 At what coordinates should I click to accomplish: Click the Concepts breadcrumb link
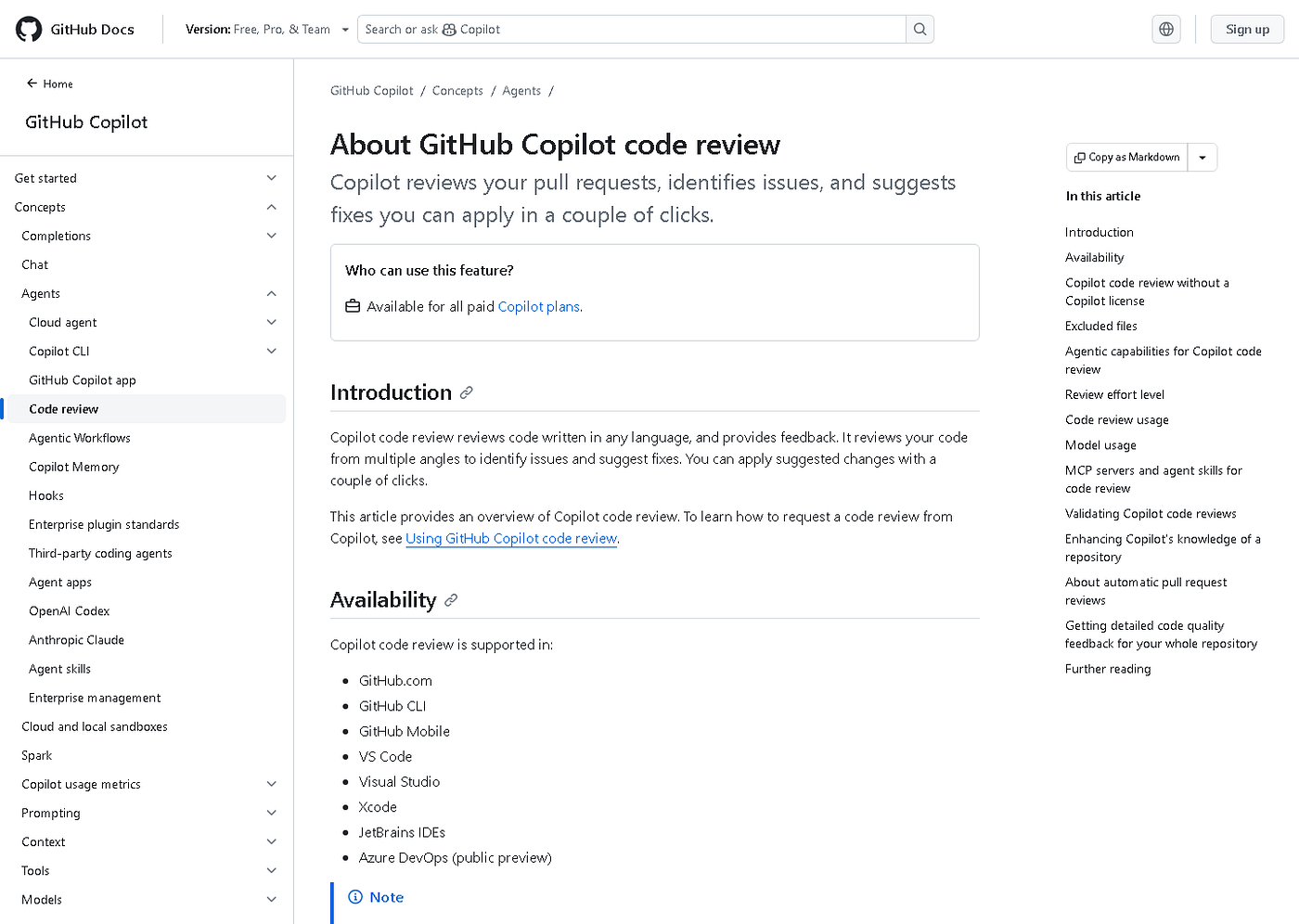click(x=457, y=91)
